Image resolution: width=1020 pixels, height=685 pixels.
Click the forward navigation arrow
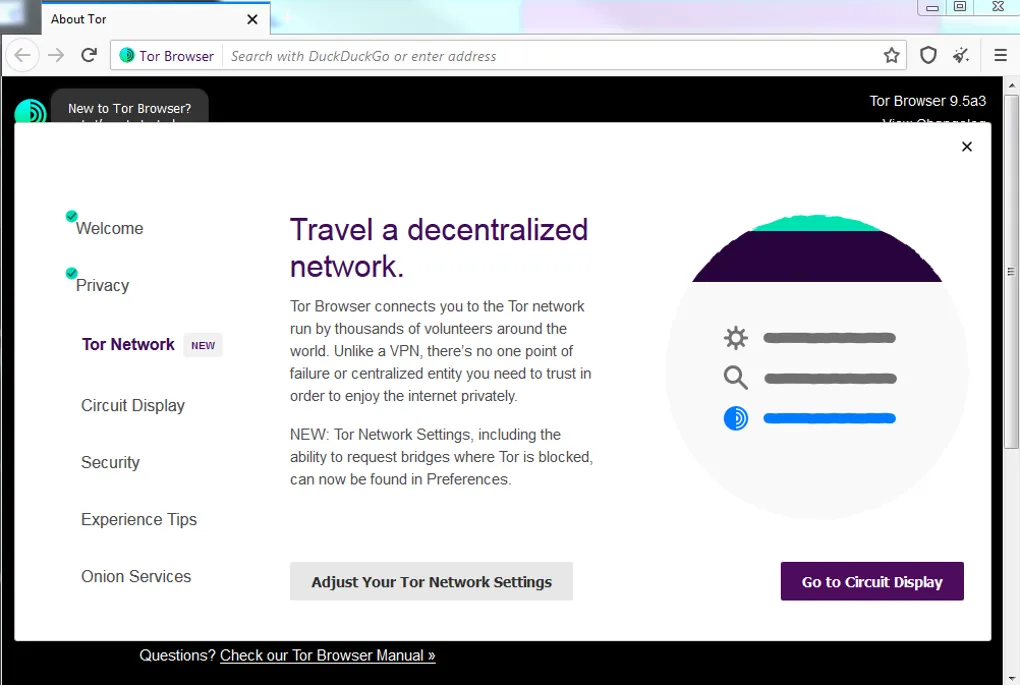tap(57, 55)
